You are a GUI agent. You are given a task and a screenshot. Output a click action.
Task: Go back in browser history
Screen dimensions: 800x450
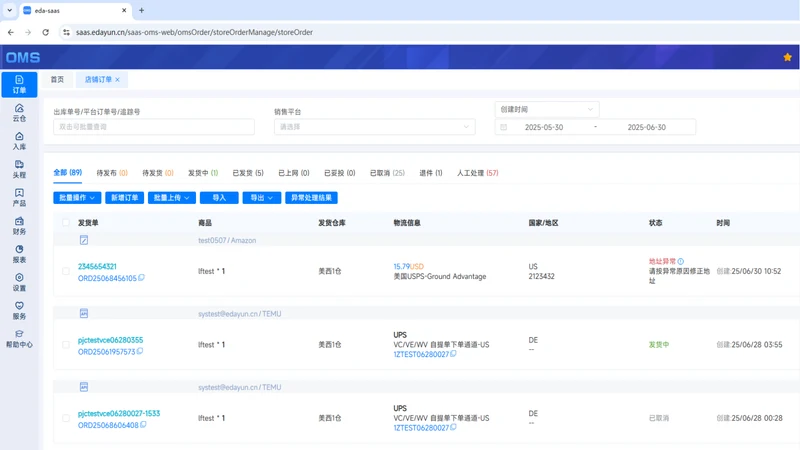coord(11,32)
